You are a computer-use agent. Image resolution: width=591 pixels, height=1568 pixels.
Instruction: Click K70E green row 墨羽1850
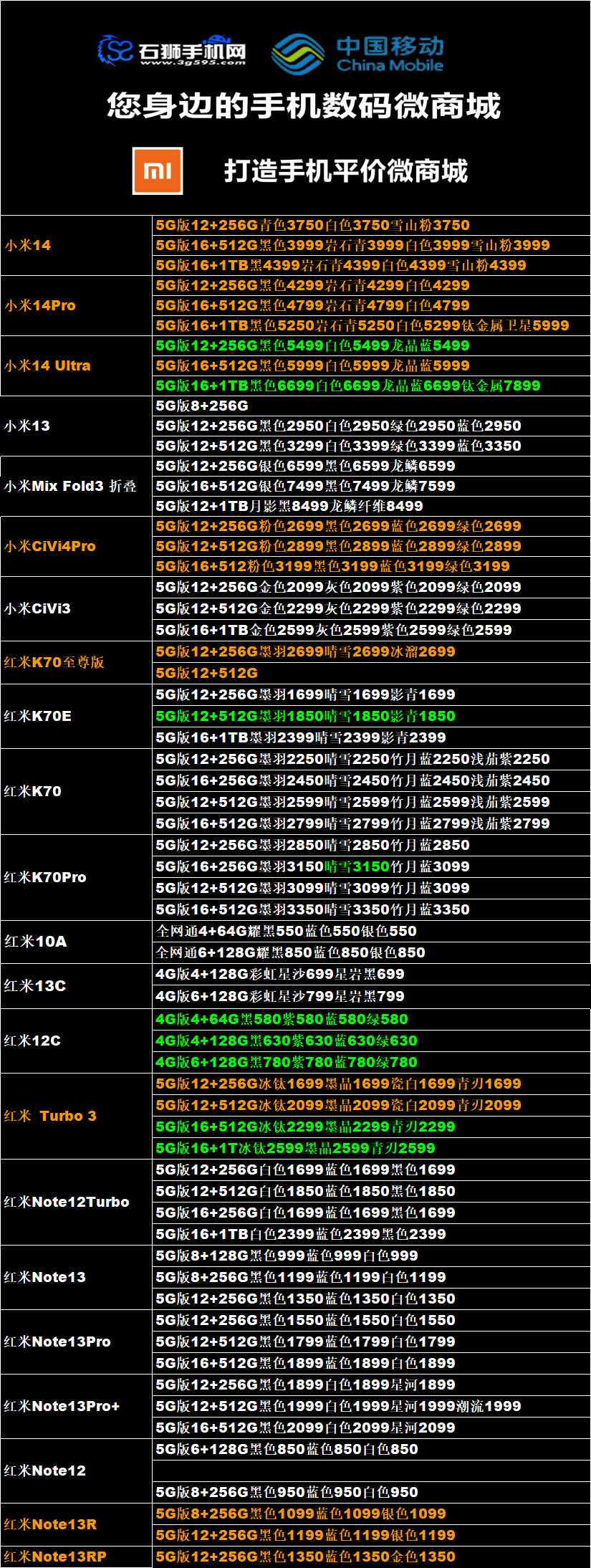[x=372, y=716]
